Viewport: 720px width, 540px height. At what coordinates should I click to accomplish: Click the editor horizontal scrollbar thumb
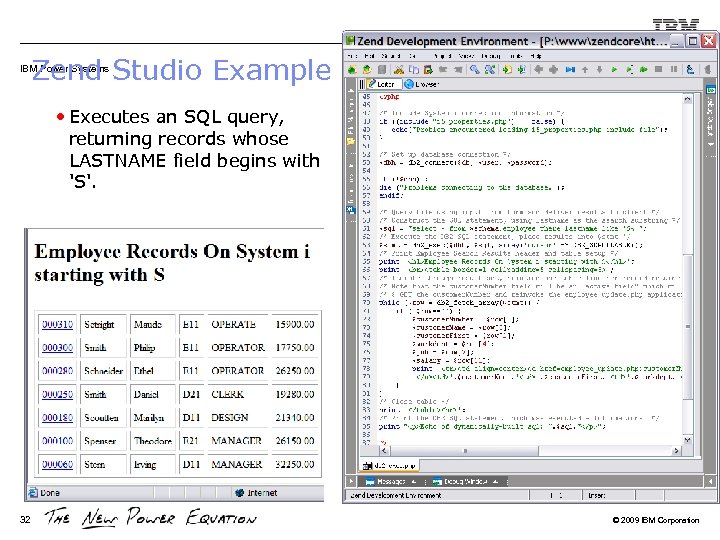click(x=464, y=451)
